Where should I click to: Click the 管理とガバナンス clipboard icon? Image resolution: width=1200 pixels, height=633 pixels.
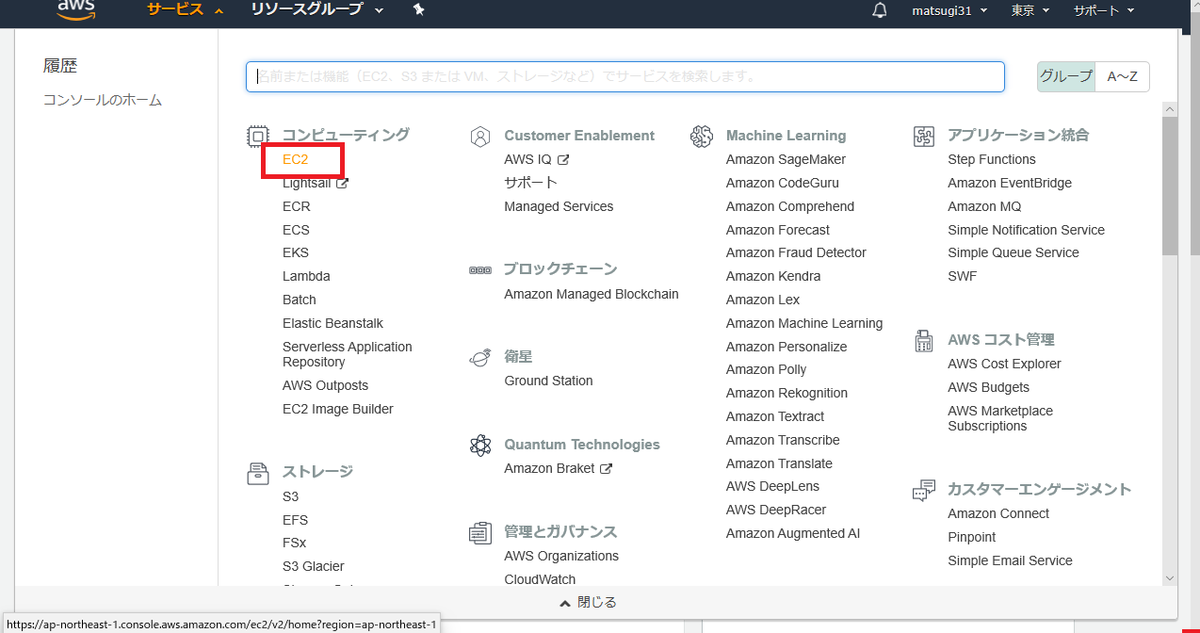[480, 532]
